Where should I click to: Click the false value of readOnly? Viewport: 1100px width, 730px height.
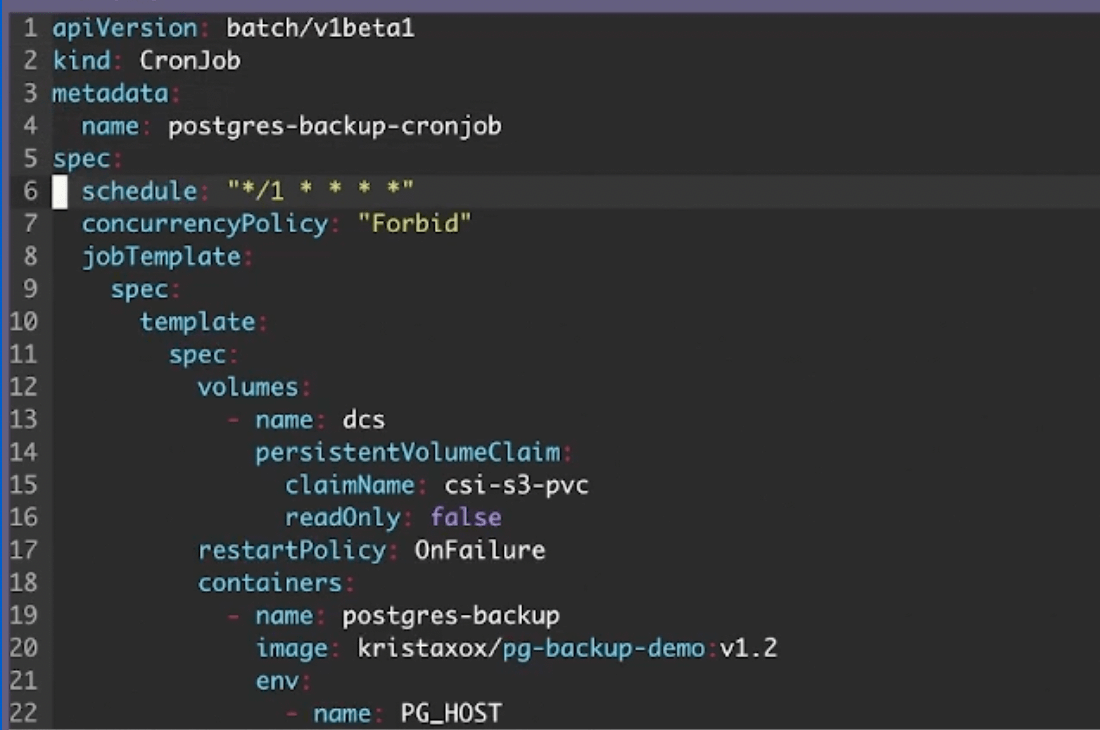tap(465, 517)
